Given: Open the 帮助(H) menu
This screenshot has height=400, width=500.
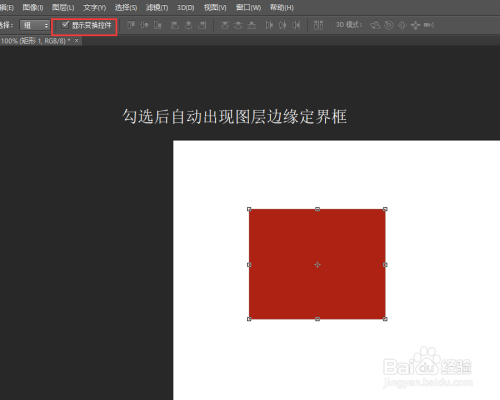Looking at the screenshot, I should 282,7.
